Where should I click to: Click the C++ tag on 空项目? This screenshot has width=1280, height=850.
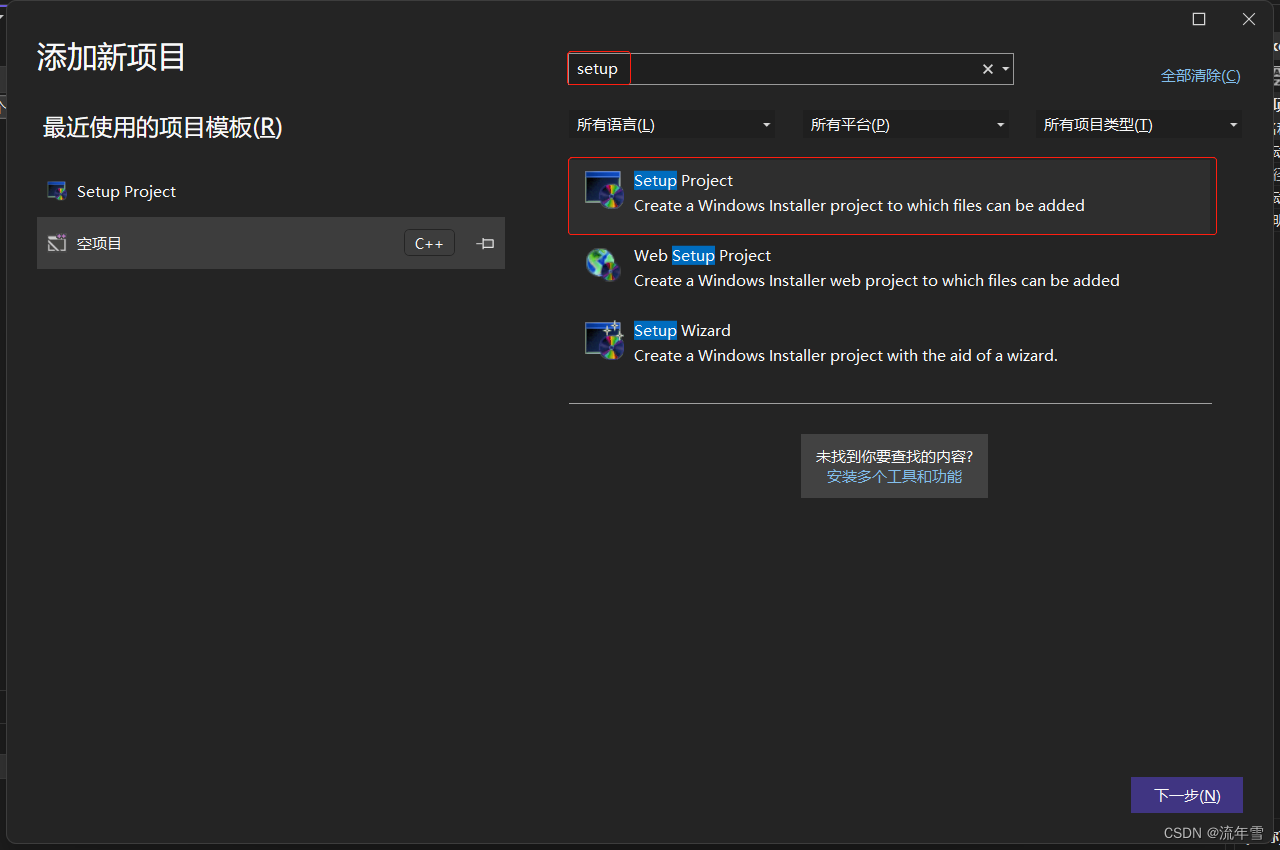point(429,243)
